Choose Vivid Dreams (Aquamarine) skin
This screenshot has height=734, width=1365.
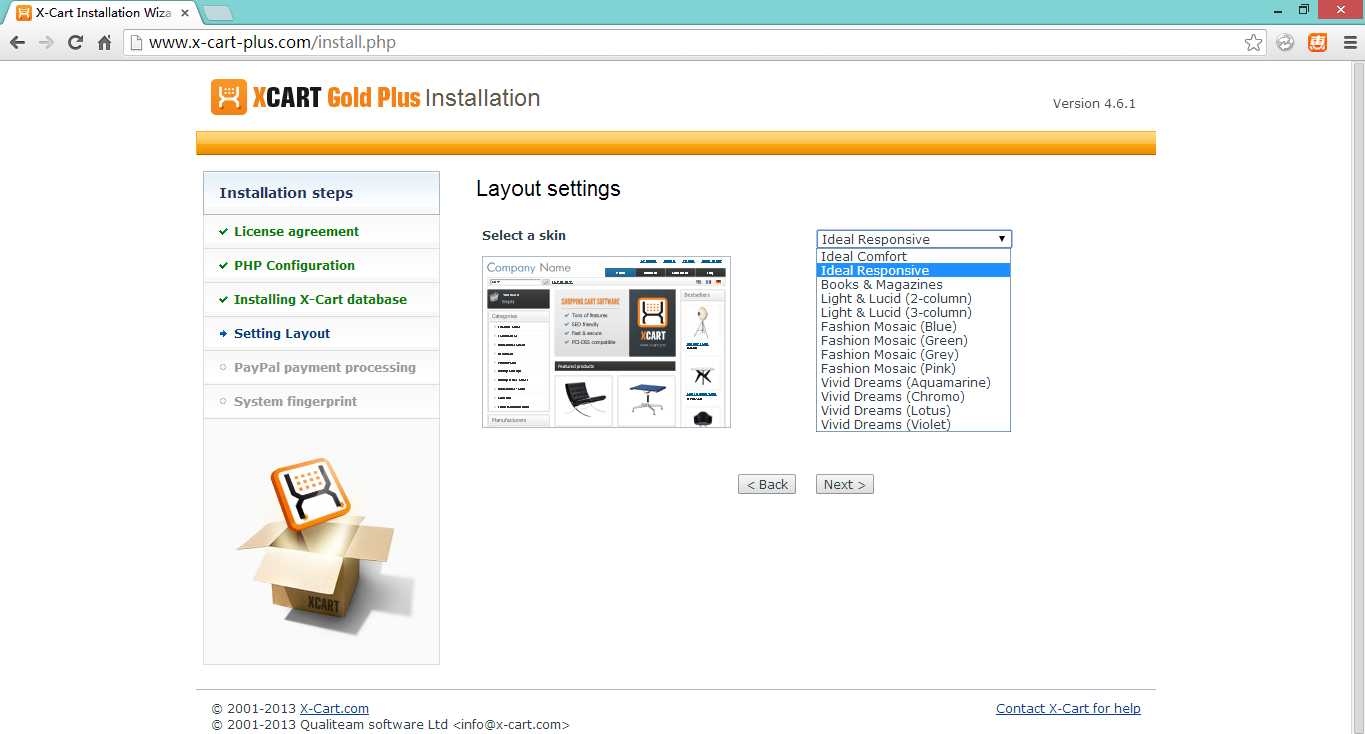pos(913,382)
